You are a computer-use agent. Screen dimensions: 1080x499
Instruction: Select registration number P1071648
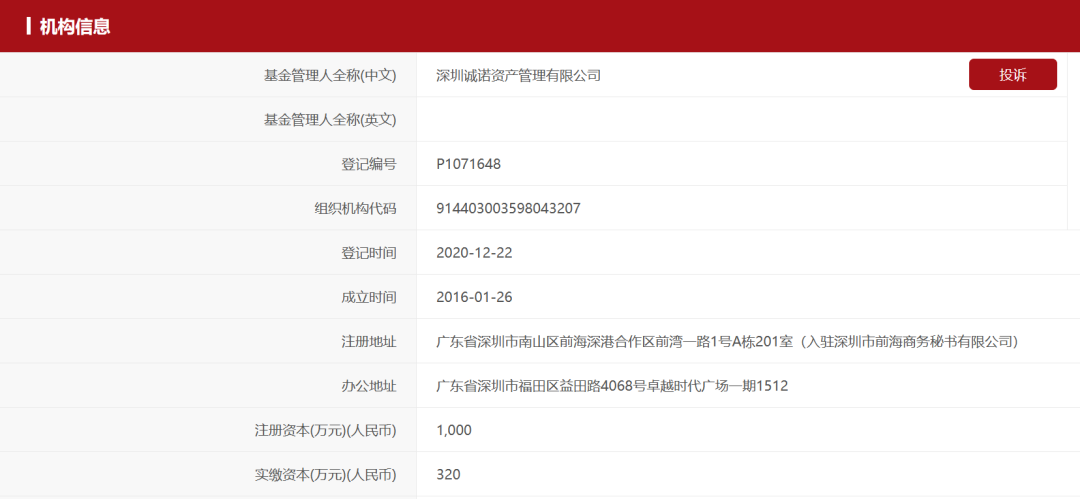pos(468,164)
